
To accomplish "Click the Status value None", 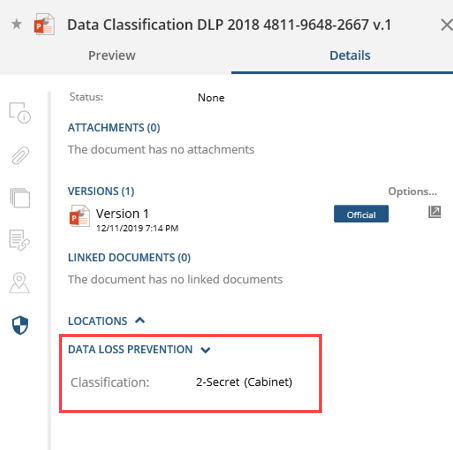I will (211, 98).
